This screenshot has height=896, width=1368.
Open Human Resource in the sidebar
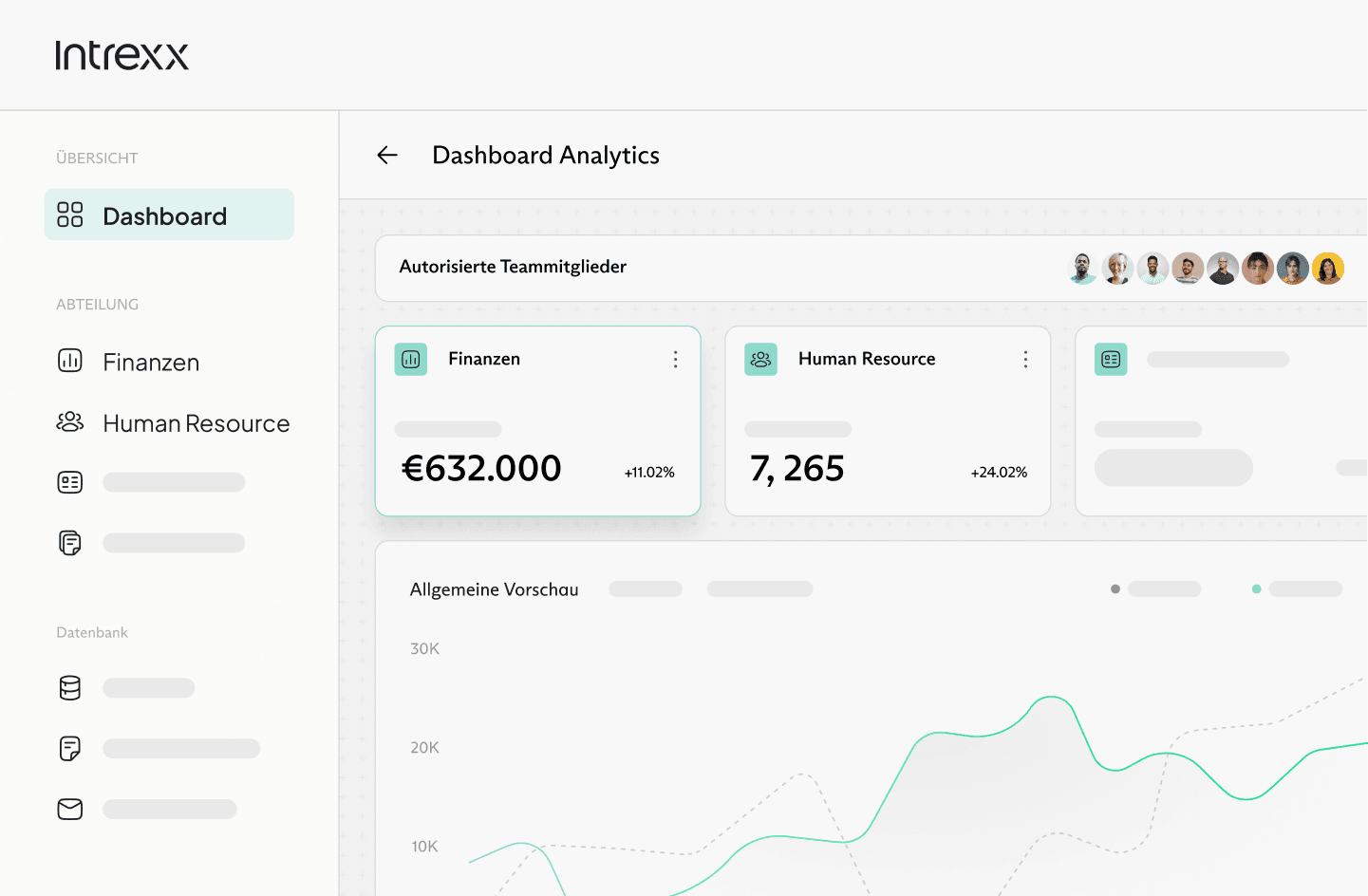point(196,423)
